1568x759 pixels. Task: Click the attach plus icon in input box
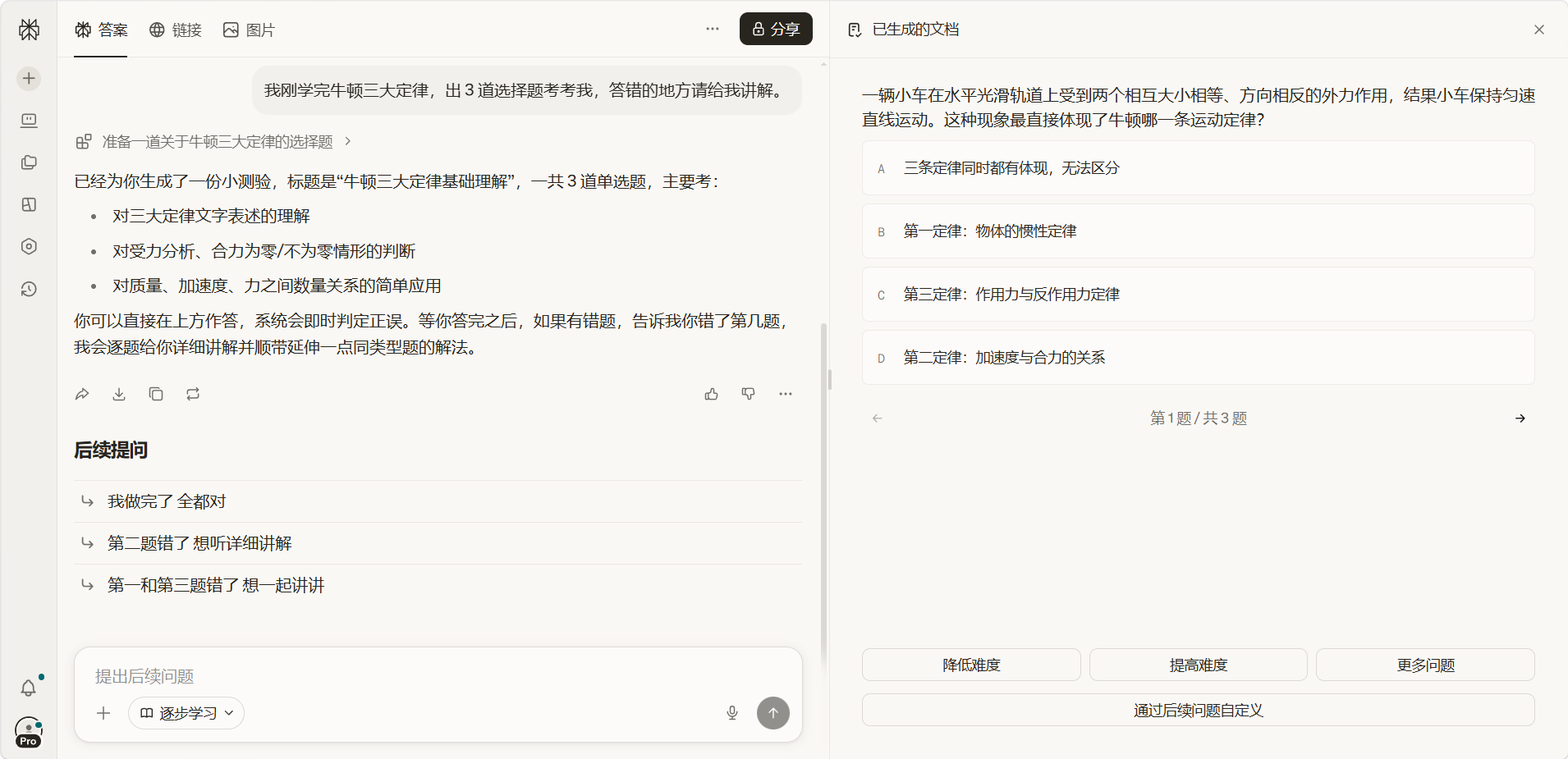point(103,713)
